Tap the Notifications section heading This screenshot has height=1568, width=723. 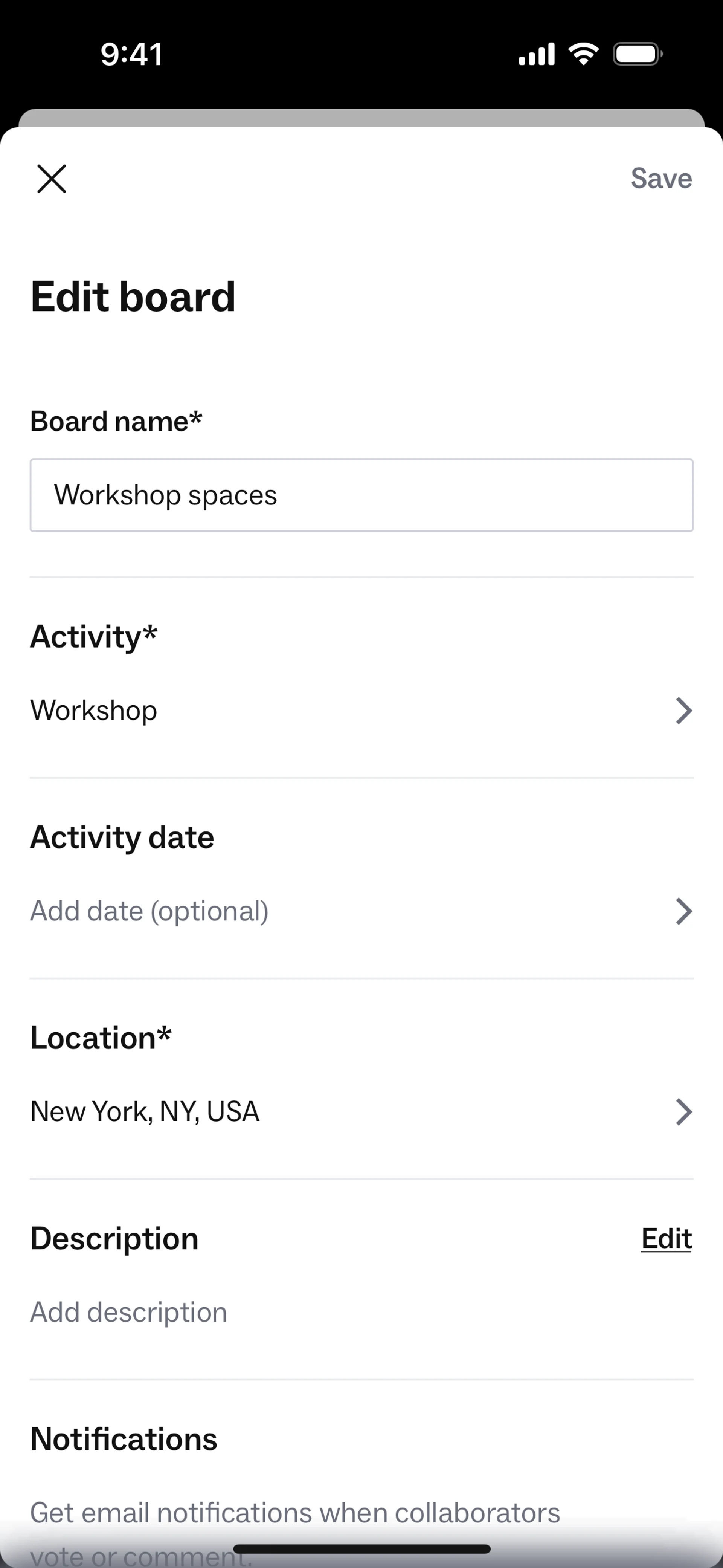coord(124,1439)
